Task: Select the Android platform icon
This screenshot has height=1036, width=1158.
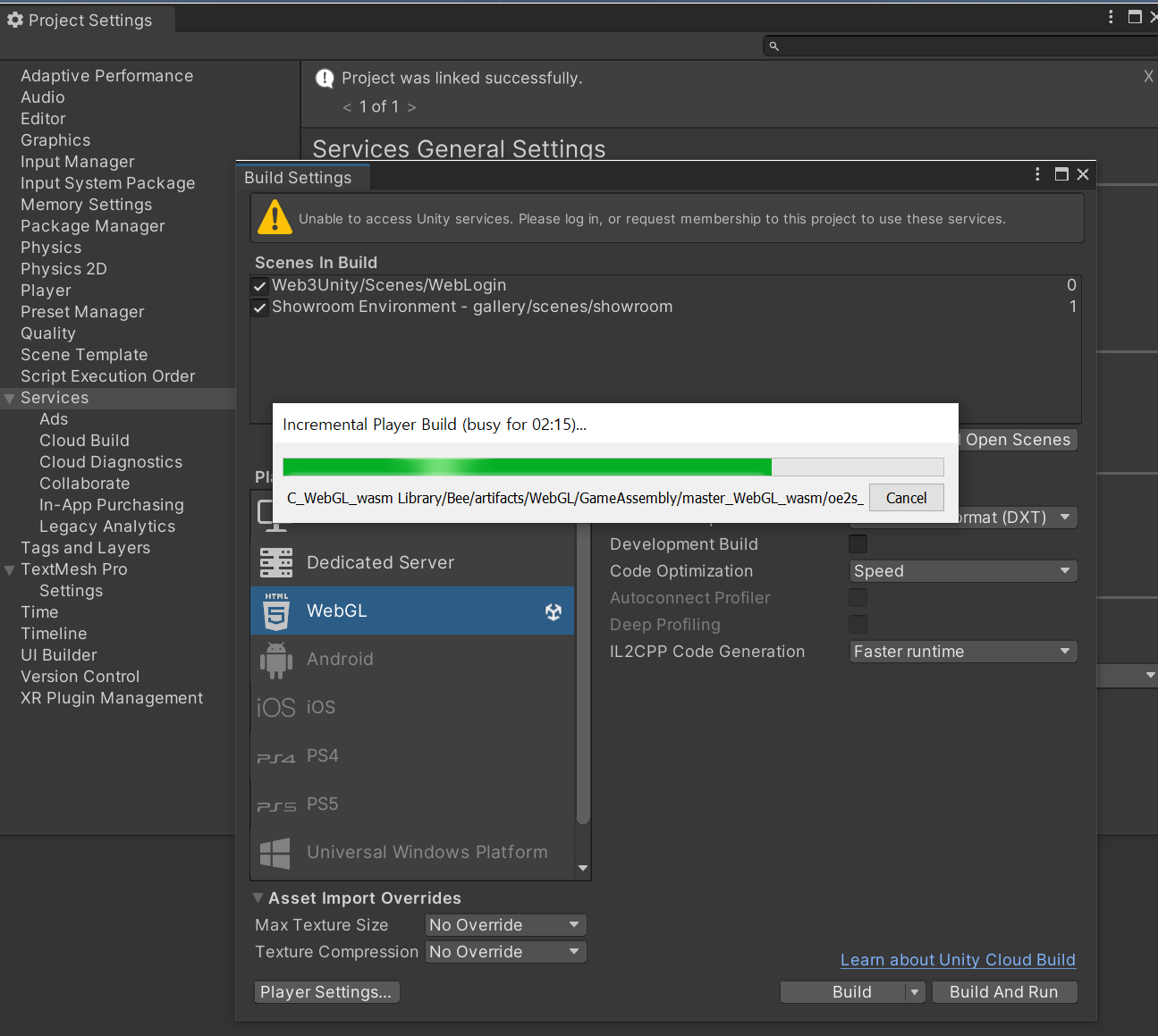Action: tap(276, 660)
